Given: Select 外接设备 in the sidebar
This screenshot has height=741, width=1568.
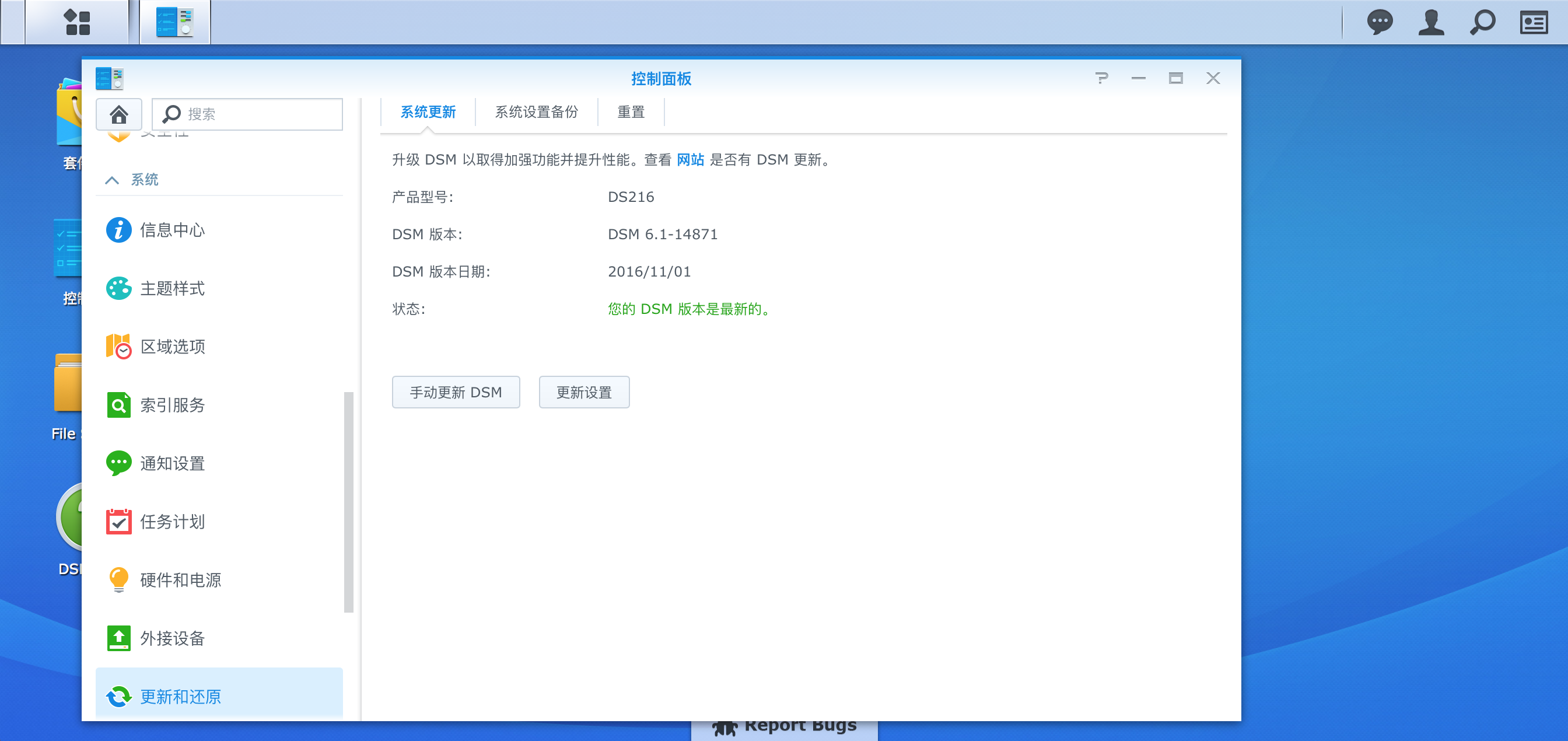Looking at the screenshot, I should coord(219,639).
